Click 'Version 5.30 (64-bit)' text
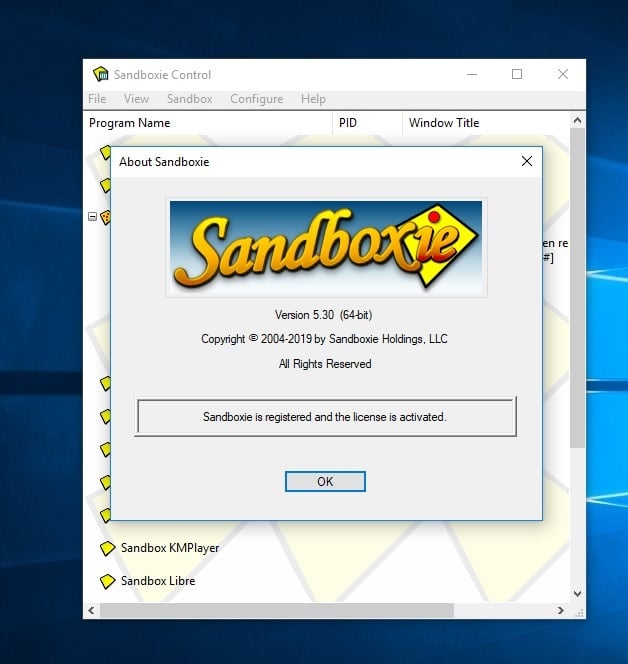 324,315
